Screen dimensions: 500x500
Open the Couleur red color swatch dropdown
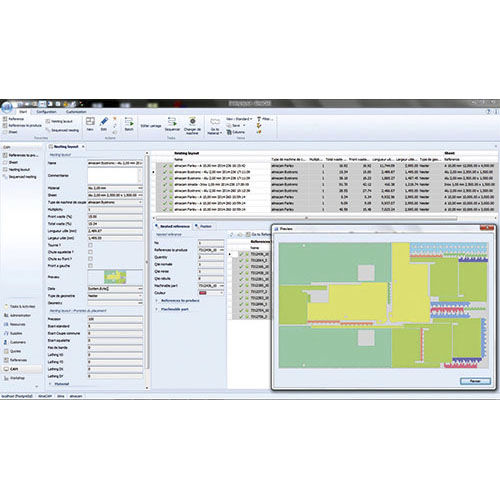(211, 293)
